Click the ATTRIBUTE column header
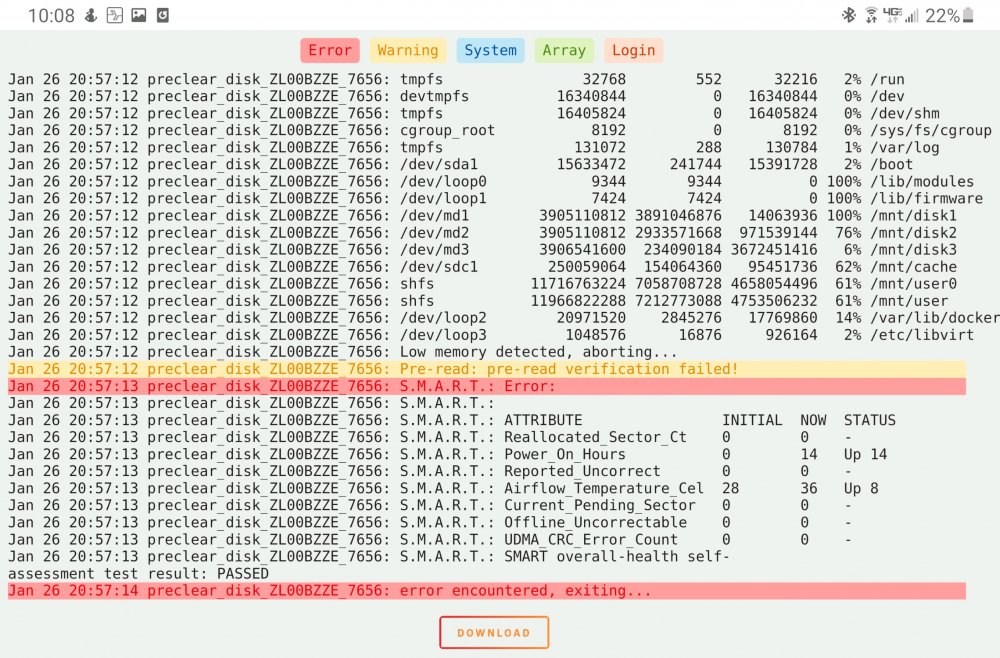This screenshot has width=1000, height=658. 543,420
